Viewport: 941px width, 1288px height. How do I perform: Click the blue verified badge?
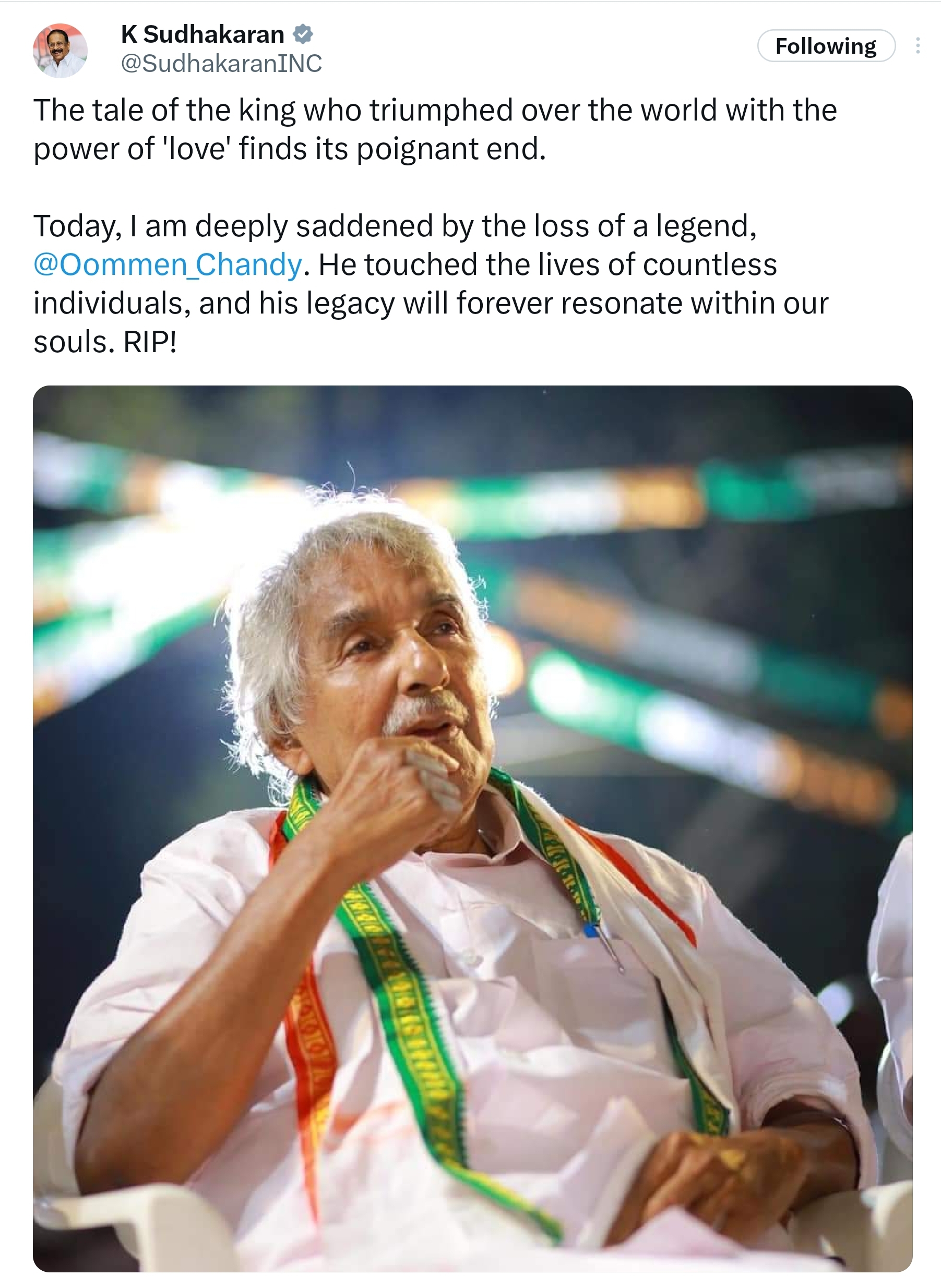point(303,34)
